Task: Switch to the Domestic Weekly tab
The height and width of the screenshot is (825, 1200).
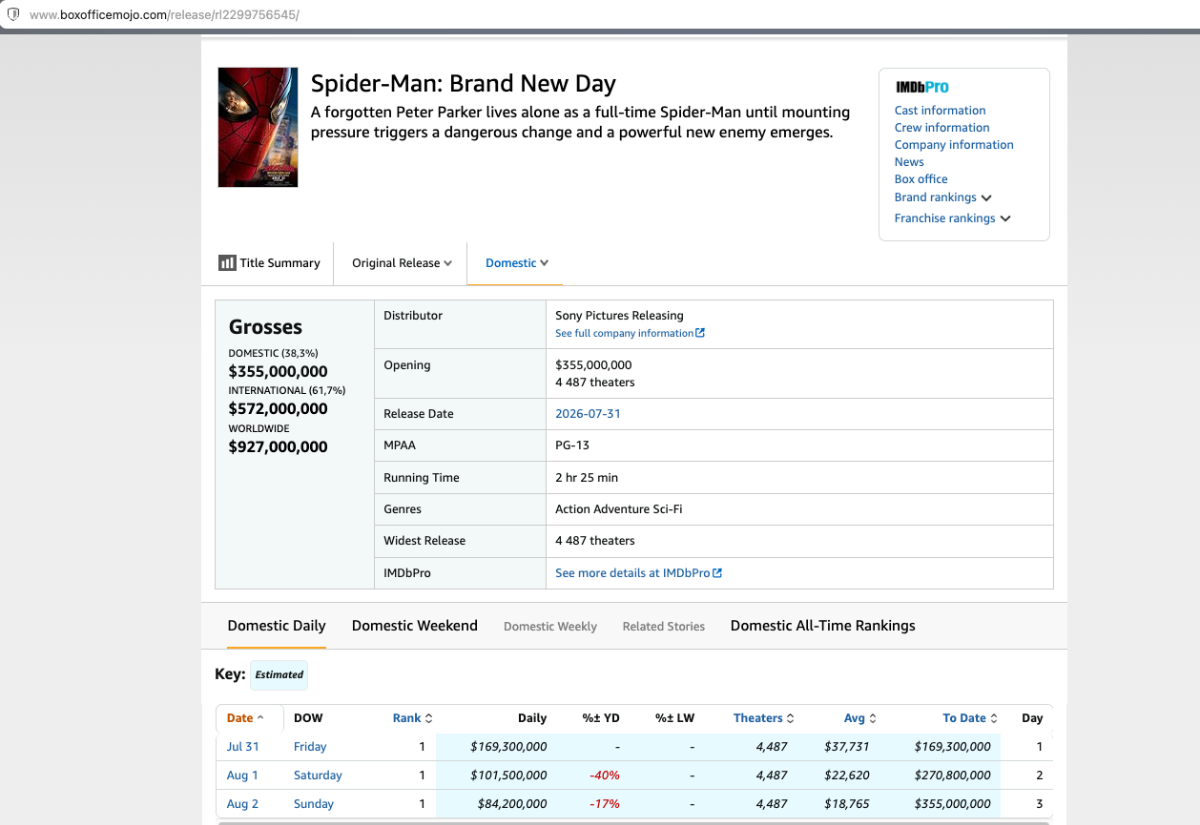Action: pos(550,627)
